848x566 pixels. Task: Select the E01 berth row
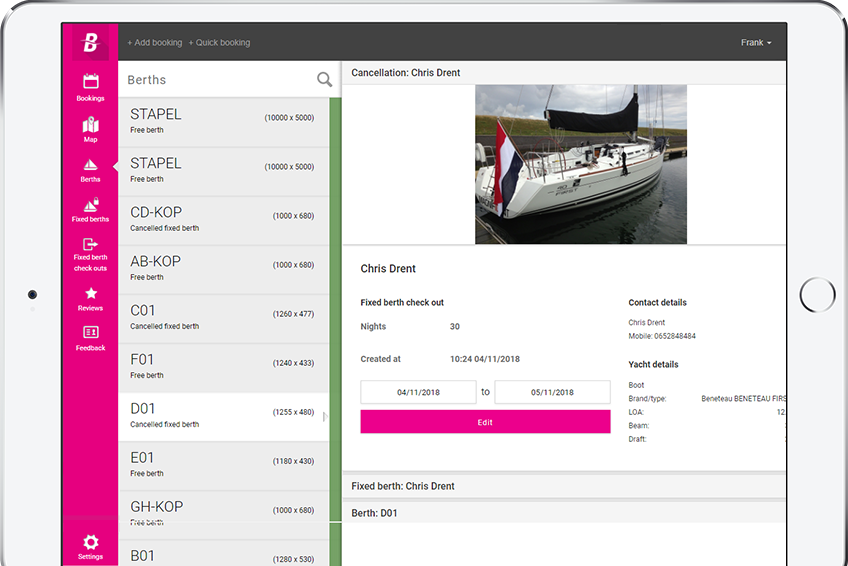pos(223,465)
